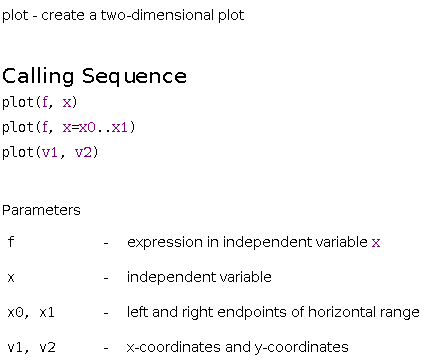Viewport: 434px width, 364px height.
Task: Click f in the plot(f, x=x0..x1) line
Action: (x=45, y=127)
